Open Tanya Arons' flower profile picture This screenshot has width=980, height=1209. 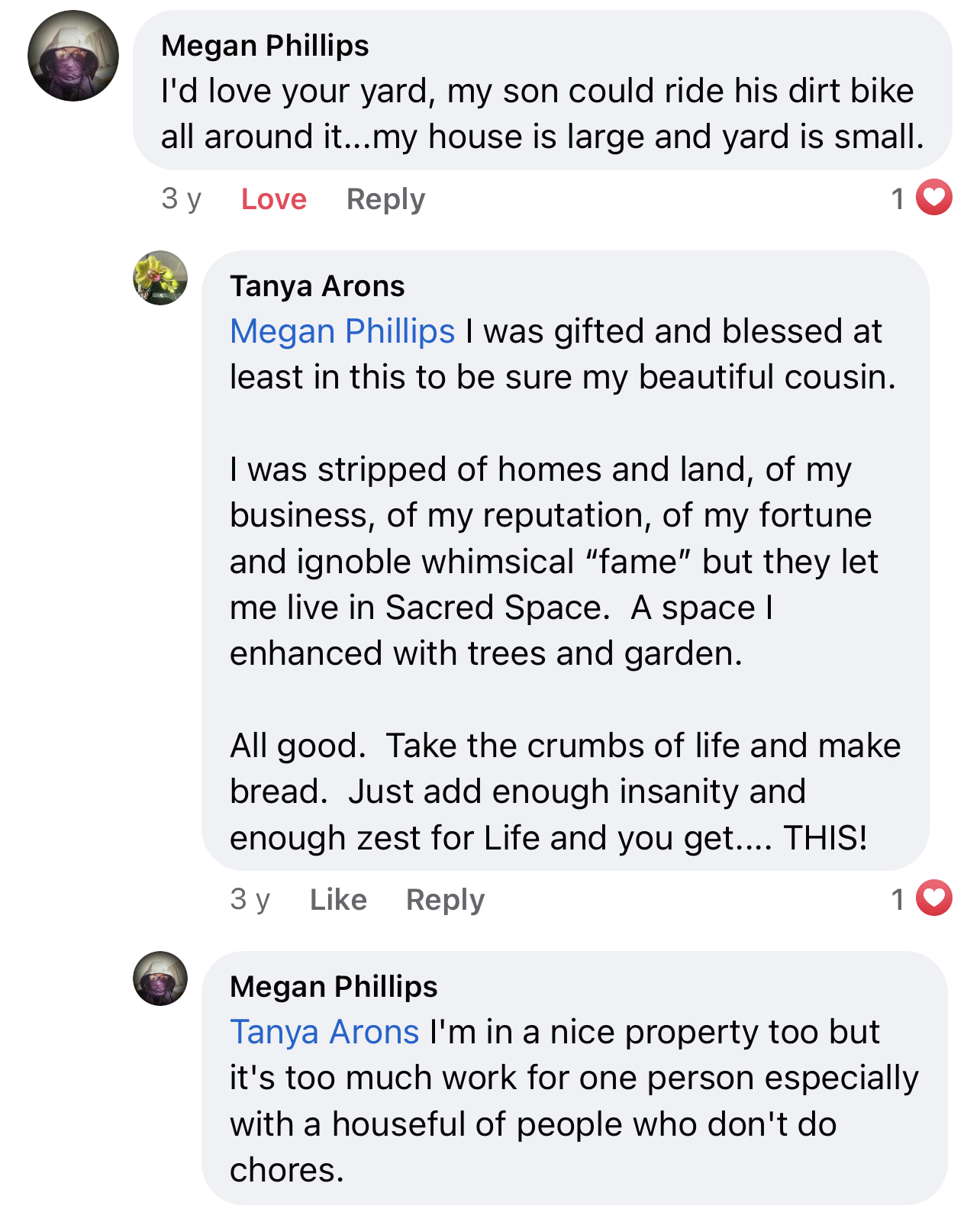(160, 278)
